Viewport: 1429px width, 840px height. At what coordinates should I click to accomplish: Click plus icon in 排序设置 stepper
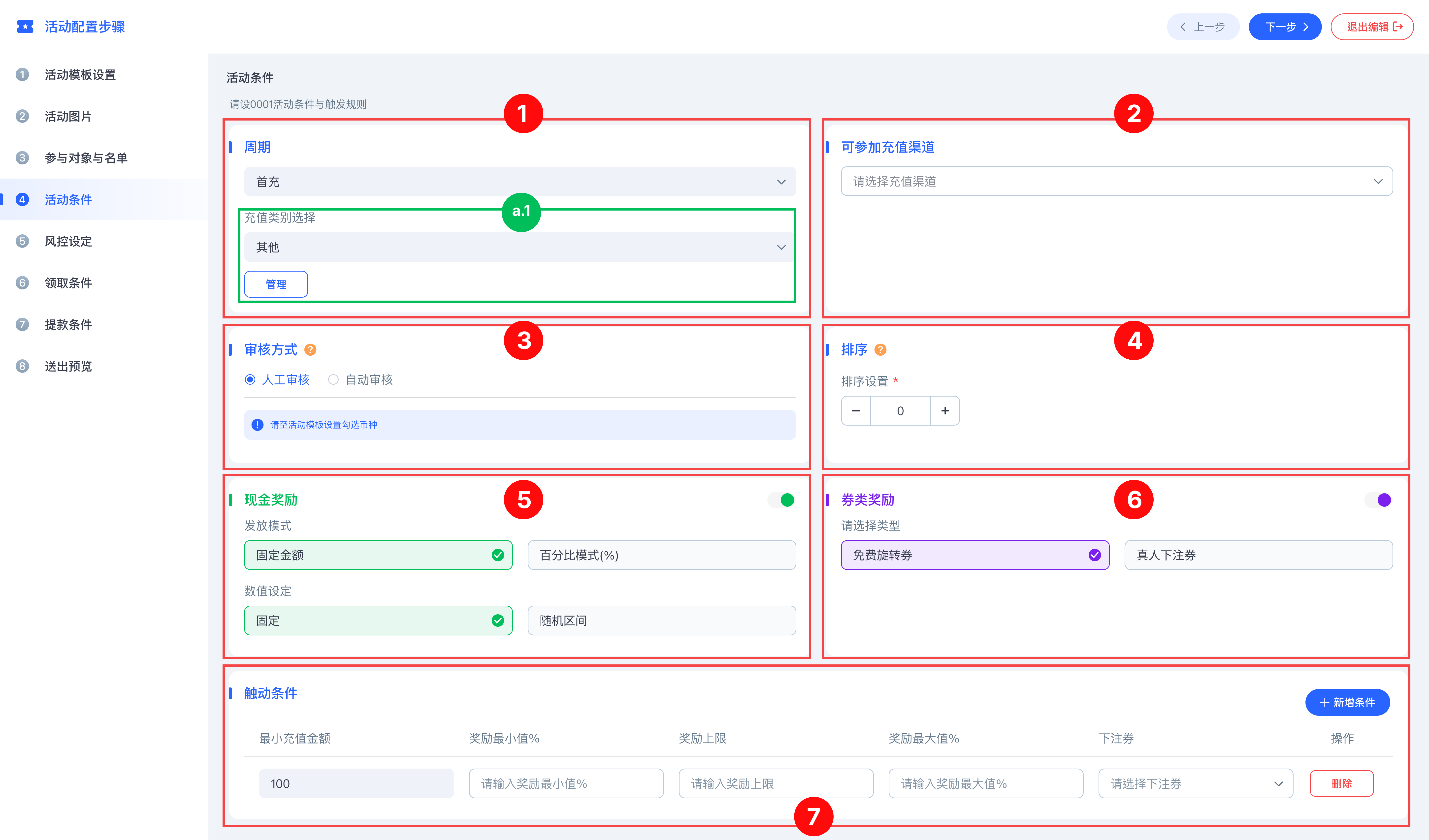(x=945, y=411)
